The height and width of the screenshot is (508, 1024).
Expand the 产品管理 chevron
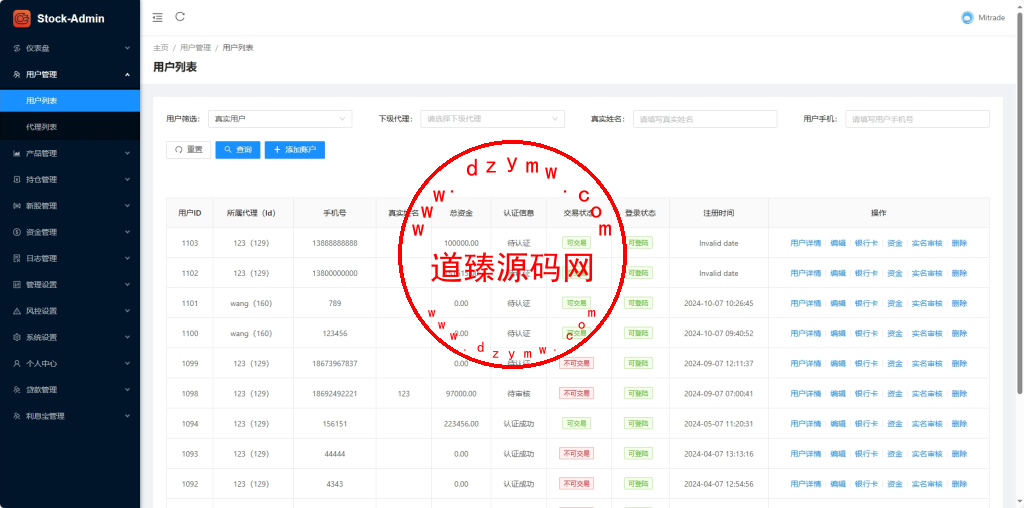coord(127,153)
